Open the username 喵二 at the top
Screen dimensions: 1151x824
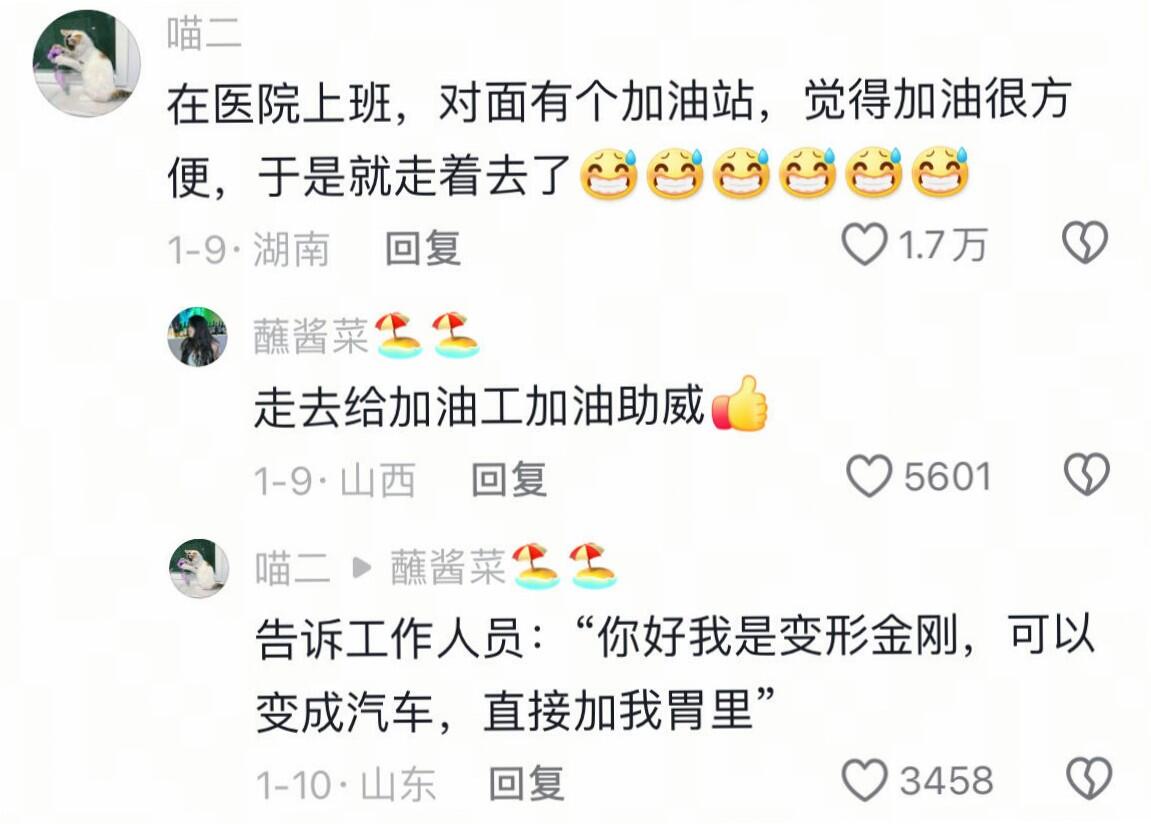coord(204,34)
